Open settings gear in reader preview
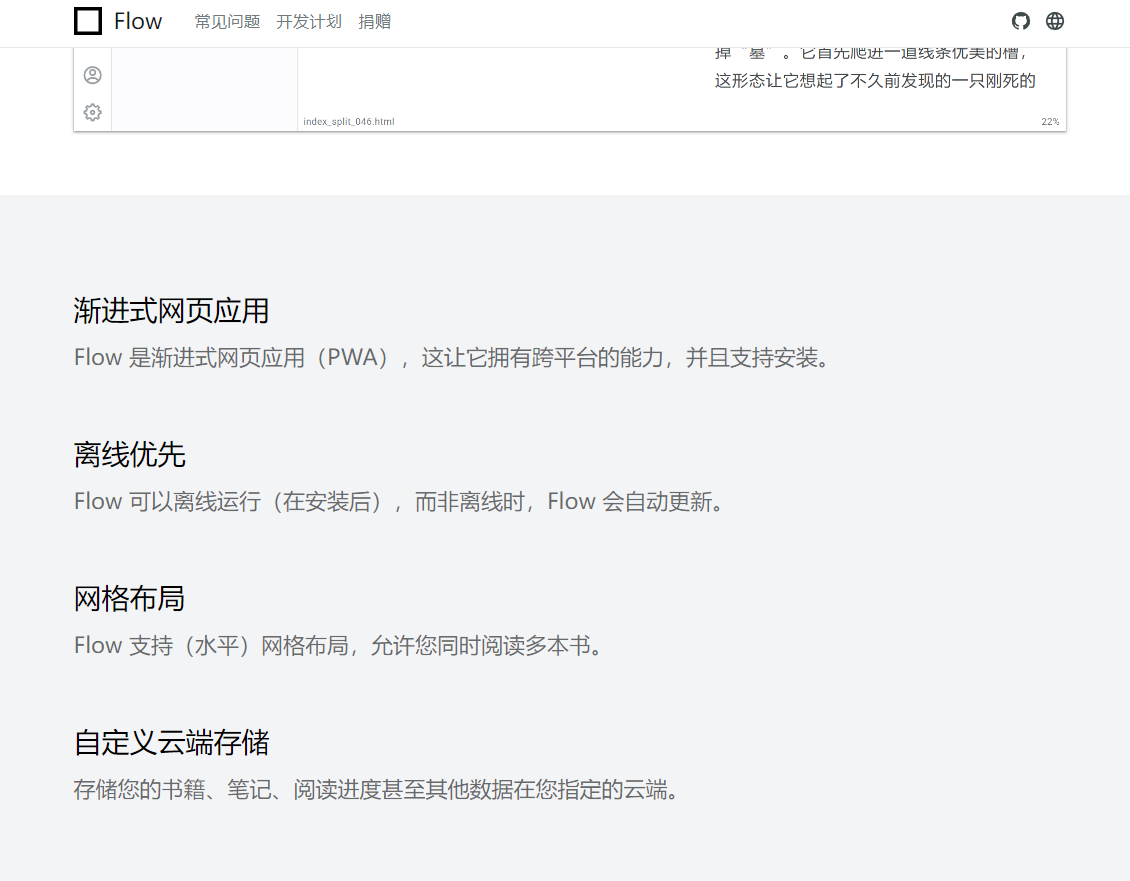Image resolution: width=1130 pixels, height=881 pixels. [92, 112]
